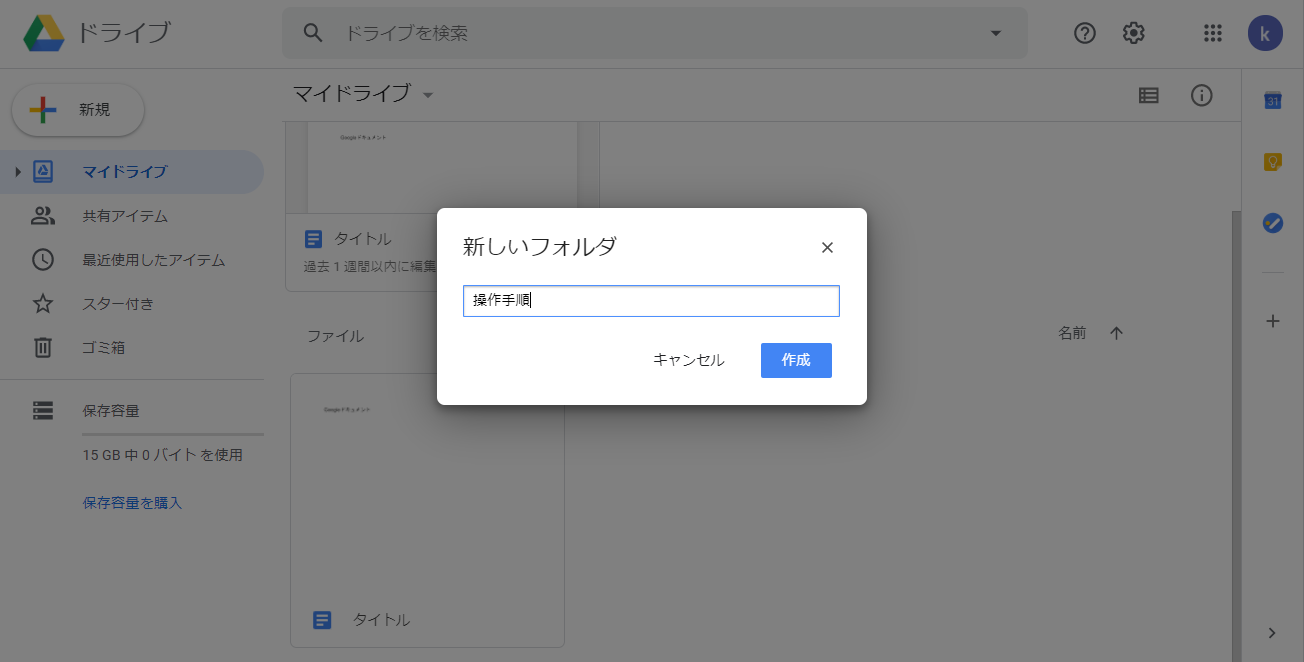Viewport: 1304px width, 662px height.
Task: Click the 作成 button in dialog
Action: click(x=796, y=360)
